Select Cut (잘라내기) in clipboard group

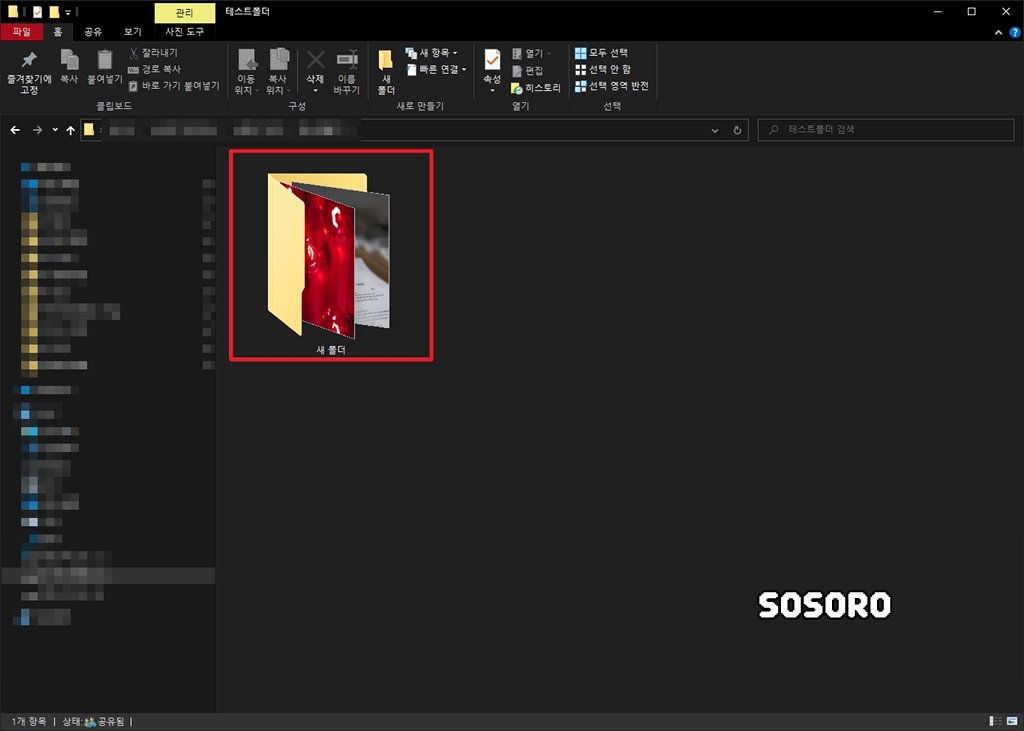pos(153,53)
